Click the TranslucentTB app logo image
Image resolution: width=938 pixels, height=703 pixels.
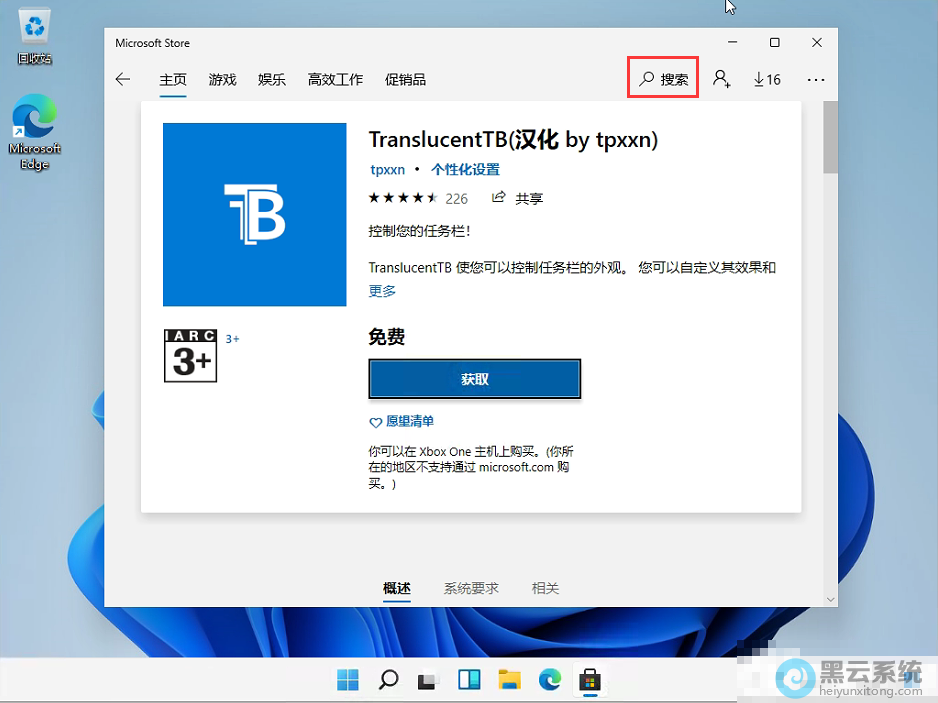click(254, 214)
